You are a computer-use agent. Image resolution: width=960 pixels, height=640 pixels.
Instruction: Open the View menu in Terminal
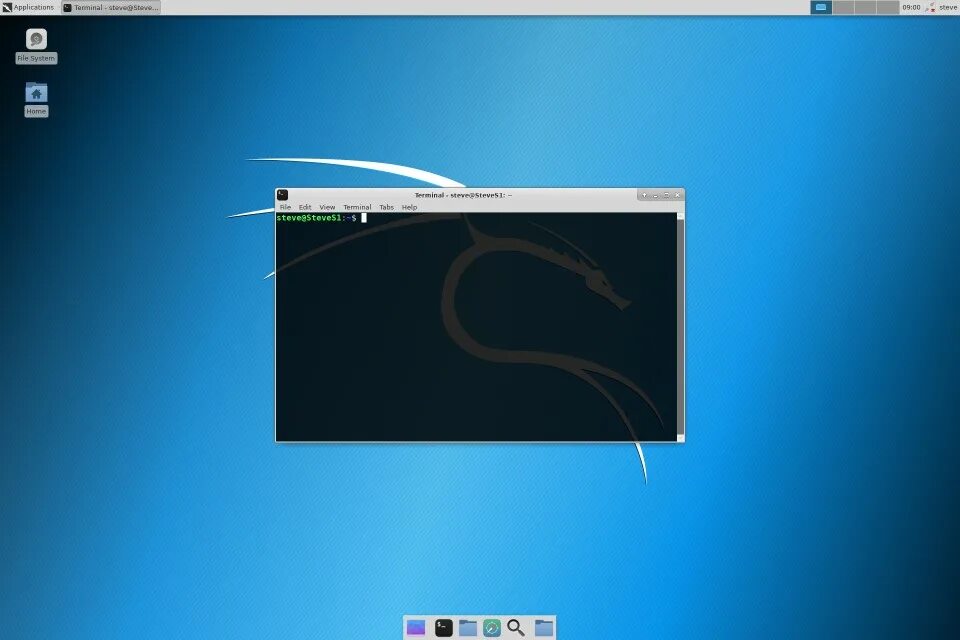coord(327,208)
